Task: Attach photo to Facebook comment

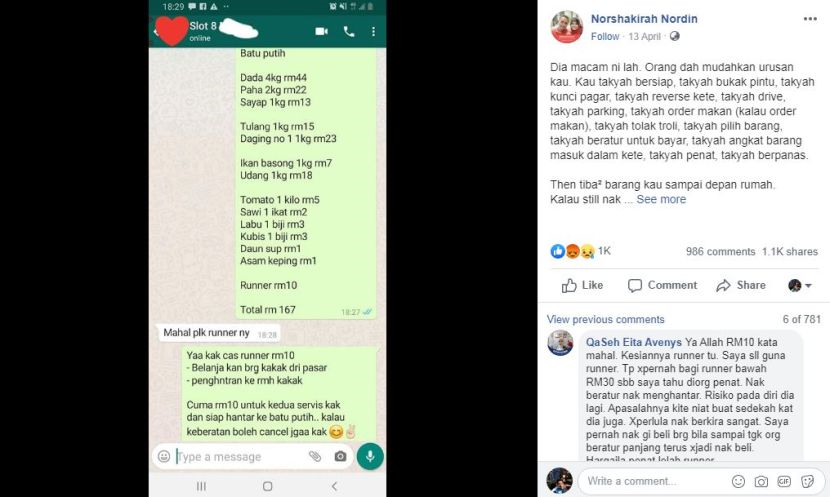Action: (x=761, y=481)
